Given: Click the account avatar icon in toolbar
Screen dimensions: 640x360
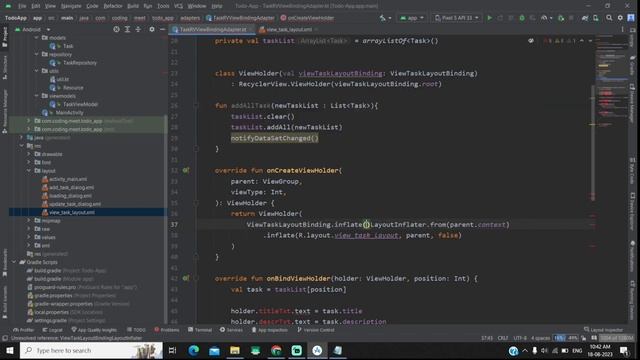Looking at the screenshot, I should [x=631, y=18].
